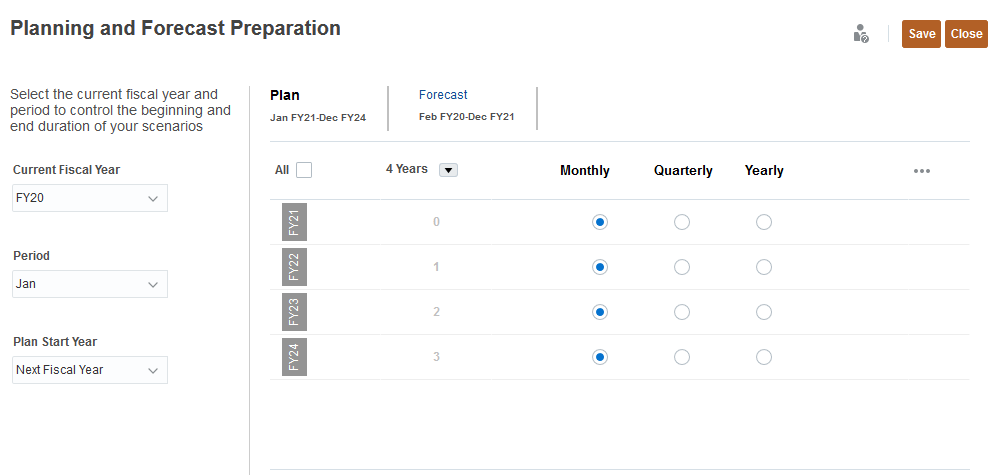993x475 pixels.
Task: Set FY23 to Quarterly
Action: (682, 312)
